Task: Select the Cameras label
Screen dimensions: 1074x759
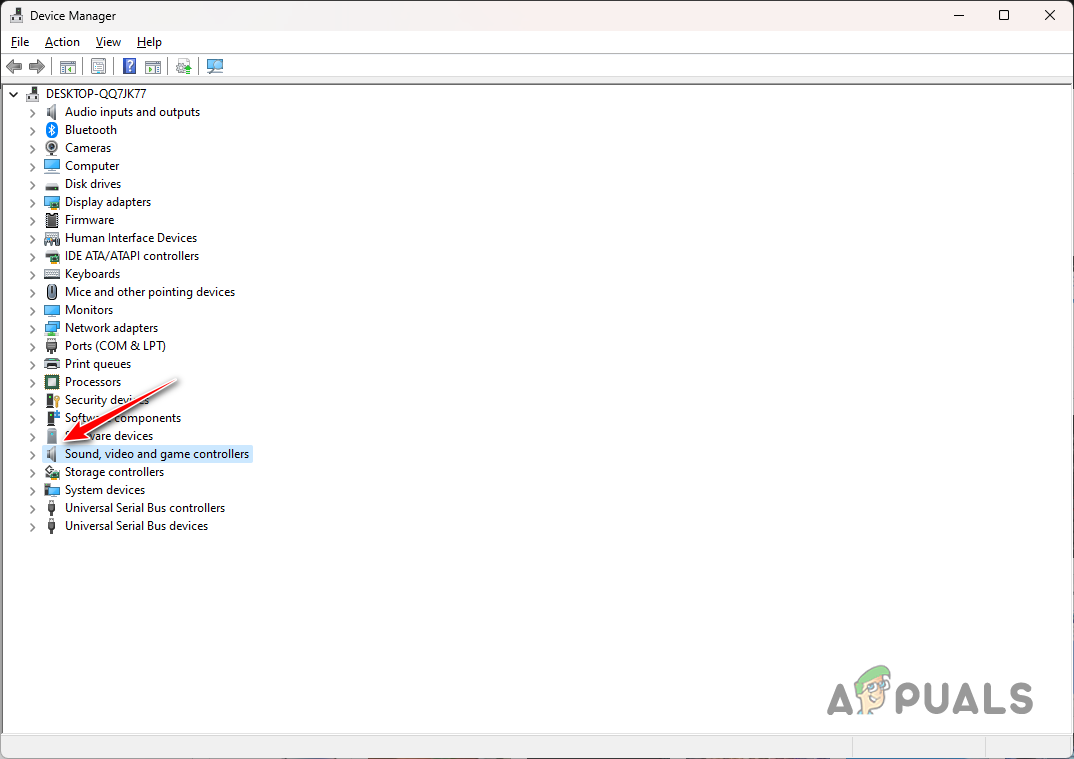Action: click(88, 148)
